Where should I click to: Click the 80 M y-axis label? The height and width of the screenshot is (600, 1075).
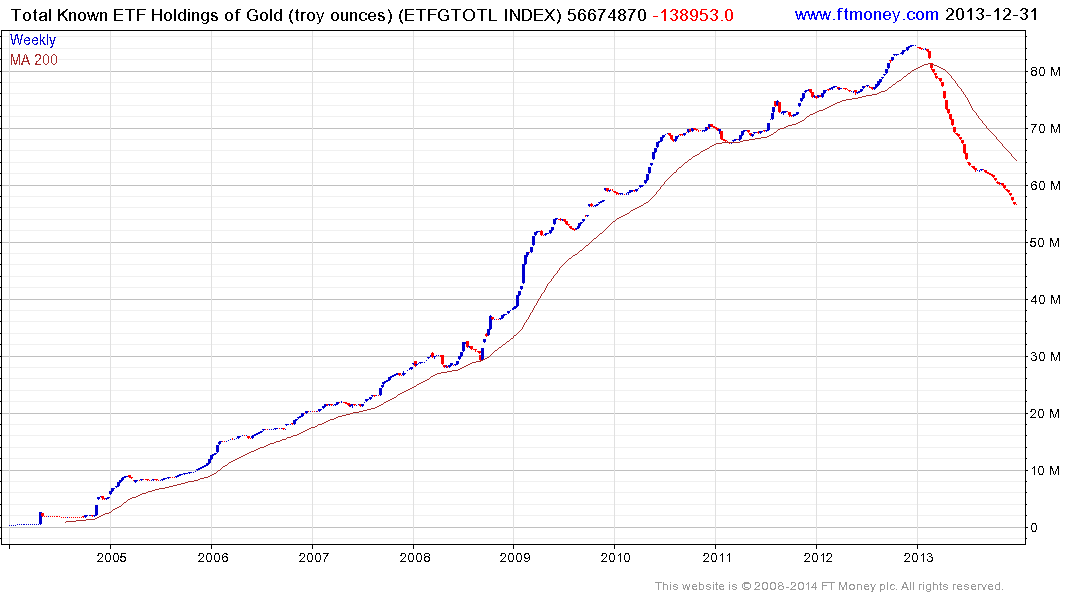(x=1044, y=71)
